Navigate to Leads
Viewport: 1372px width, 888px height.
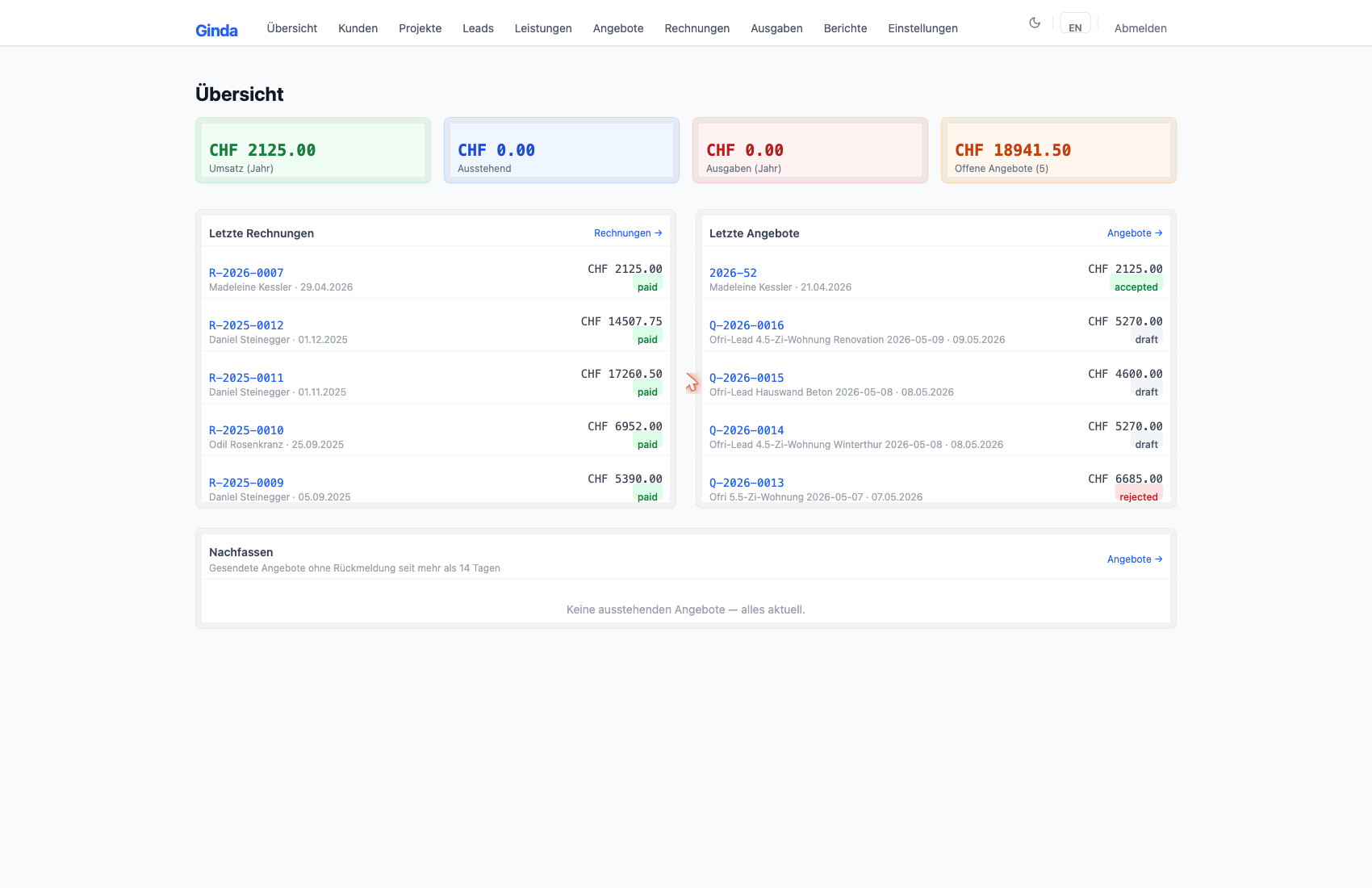pos(478,28)
